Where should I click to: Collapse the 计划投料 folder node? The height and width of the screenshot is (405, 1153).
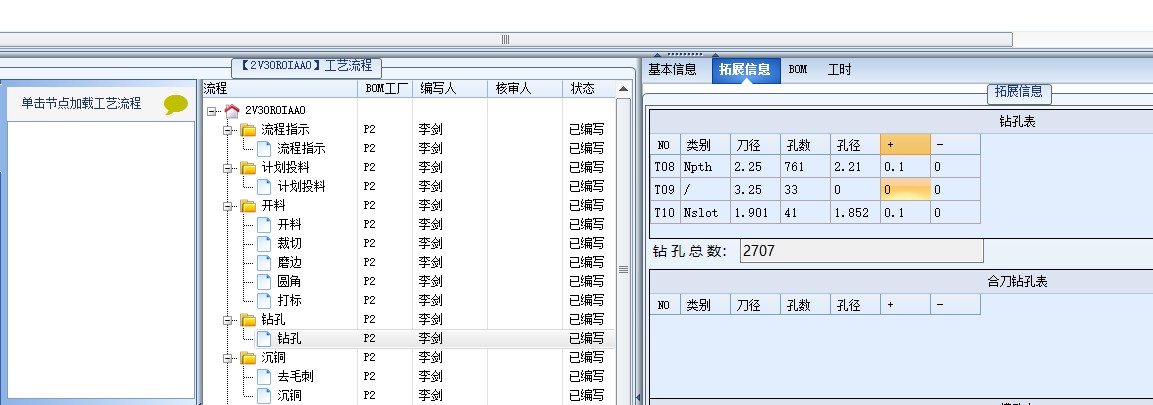click(x=228, y=168)
